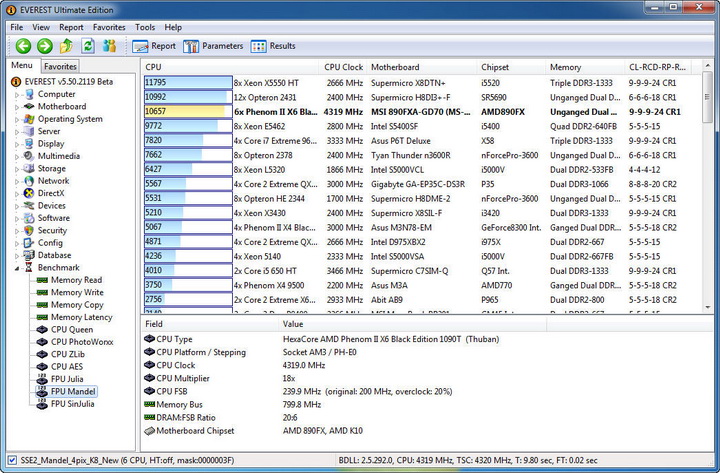Open the View menu
This screenshot has height=473, width=720.
click(41, 28)
